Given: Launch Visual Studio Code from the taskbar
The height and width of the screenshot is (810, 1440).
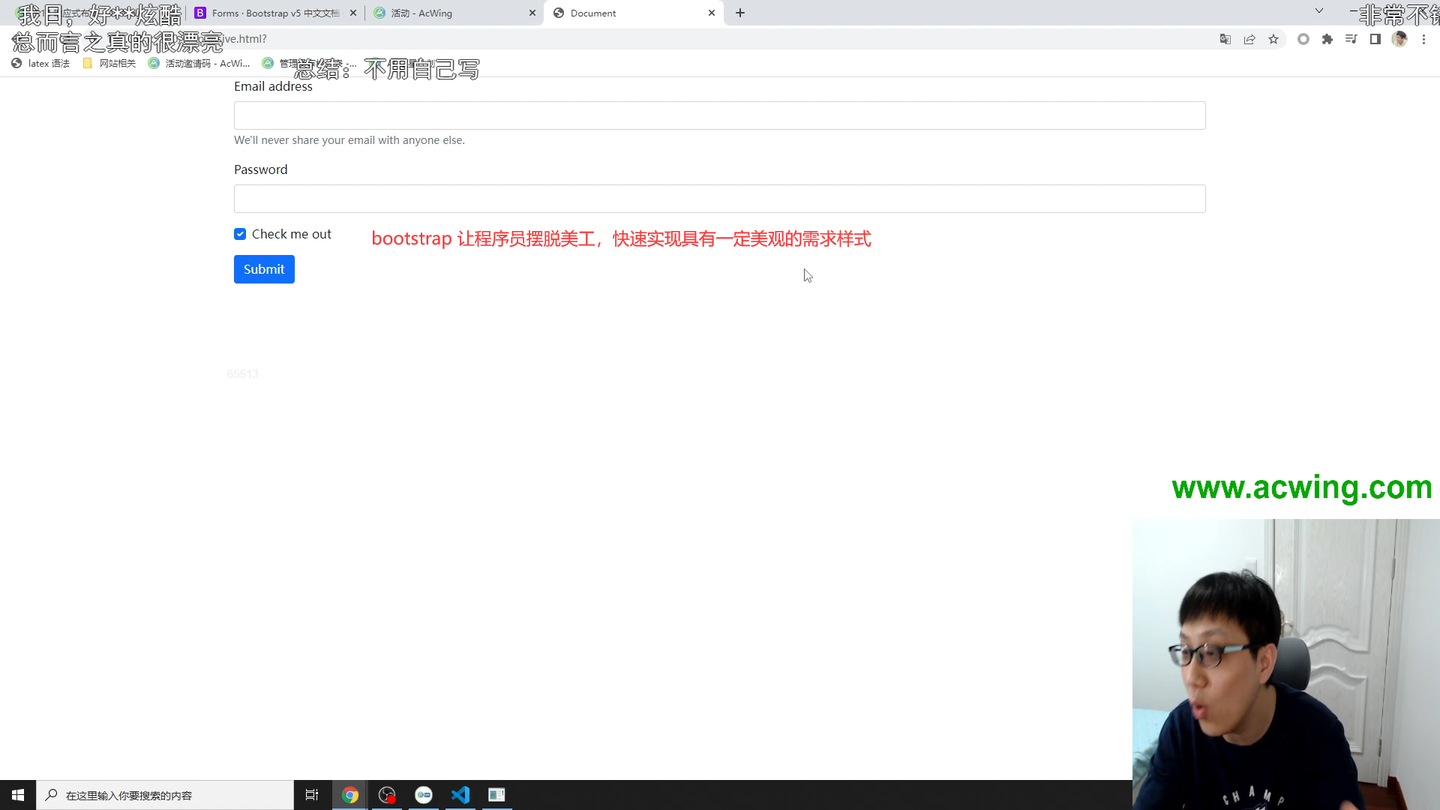Looking at the screenshot, I should (460, 795).
